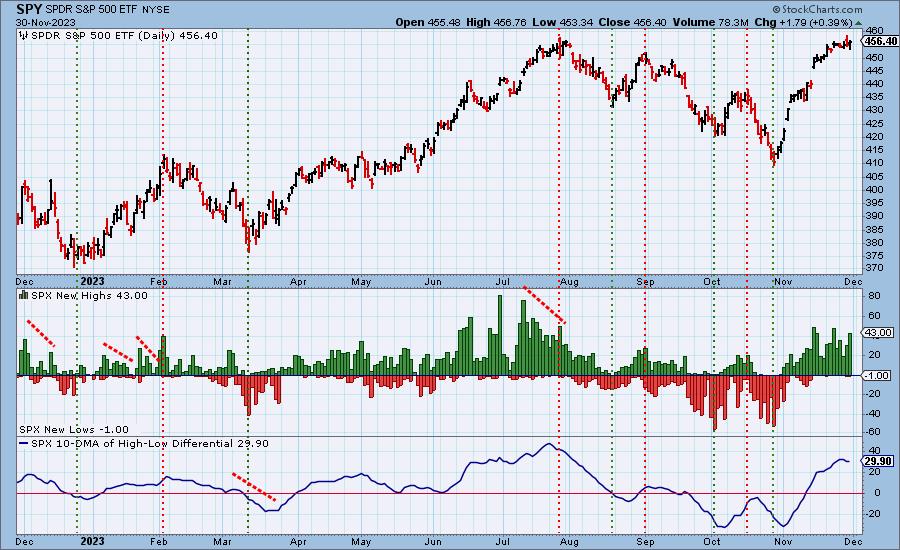The height and width of the screenshot is (550, 900).
Task: Click the 400 label on the price axis
Action: point(875,189)
